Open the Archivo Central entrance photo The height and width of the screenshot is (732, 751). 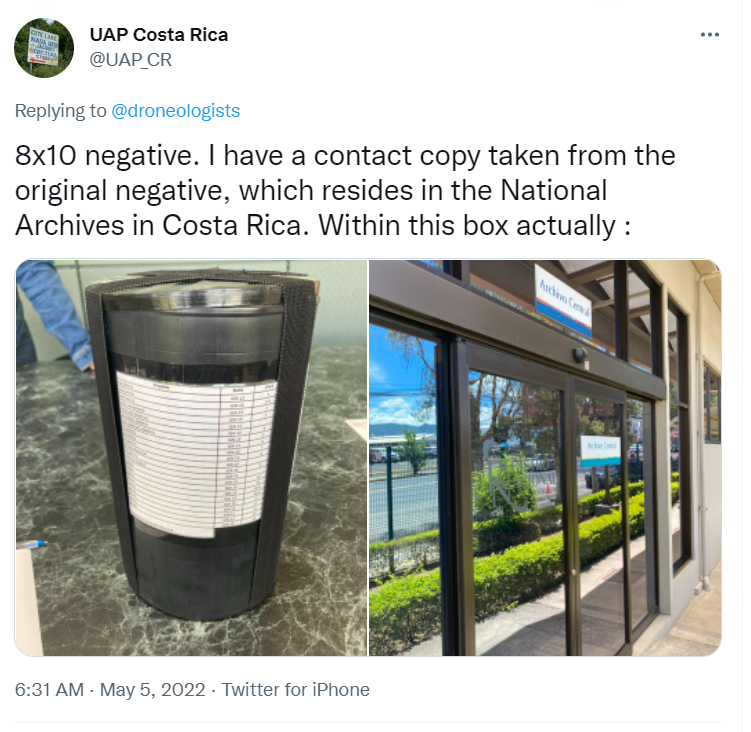(545, 458)
